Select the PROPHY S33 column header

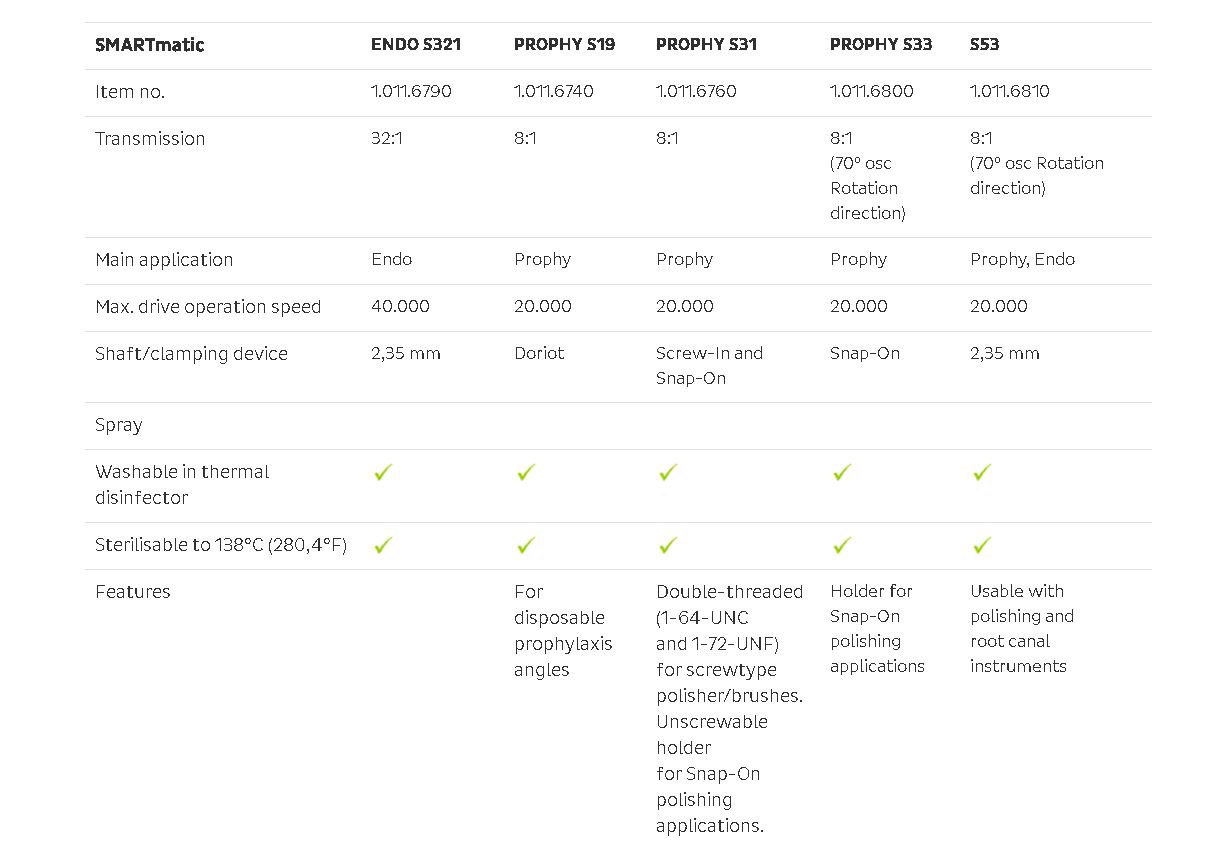(x=881, y=45)
